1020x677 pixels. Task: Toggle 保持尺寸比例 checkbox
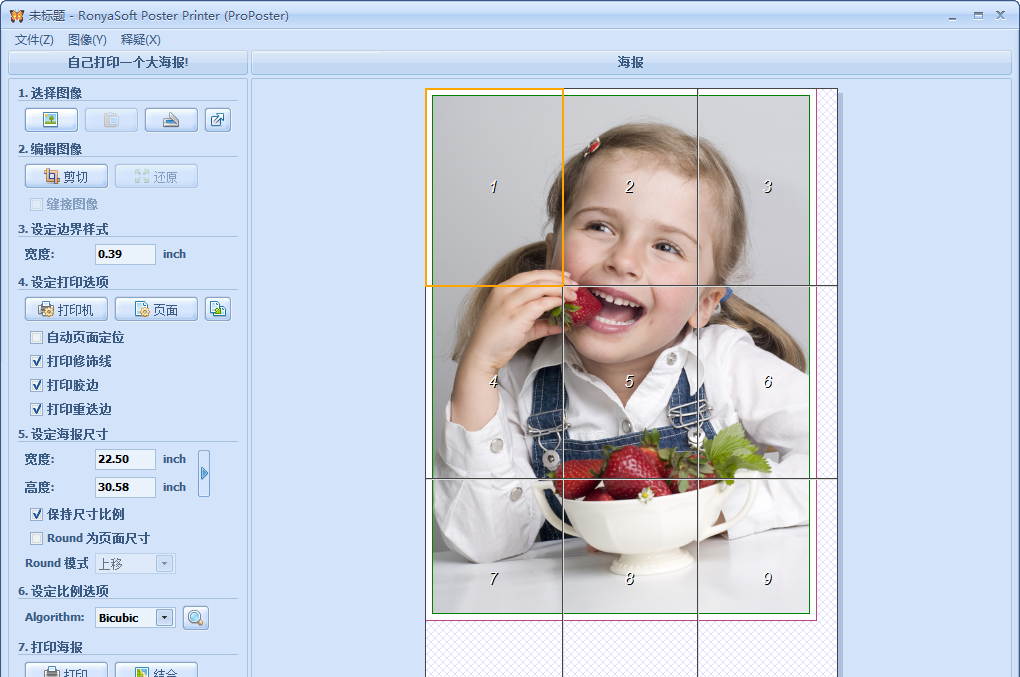coord(37,515)
